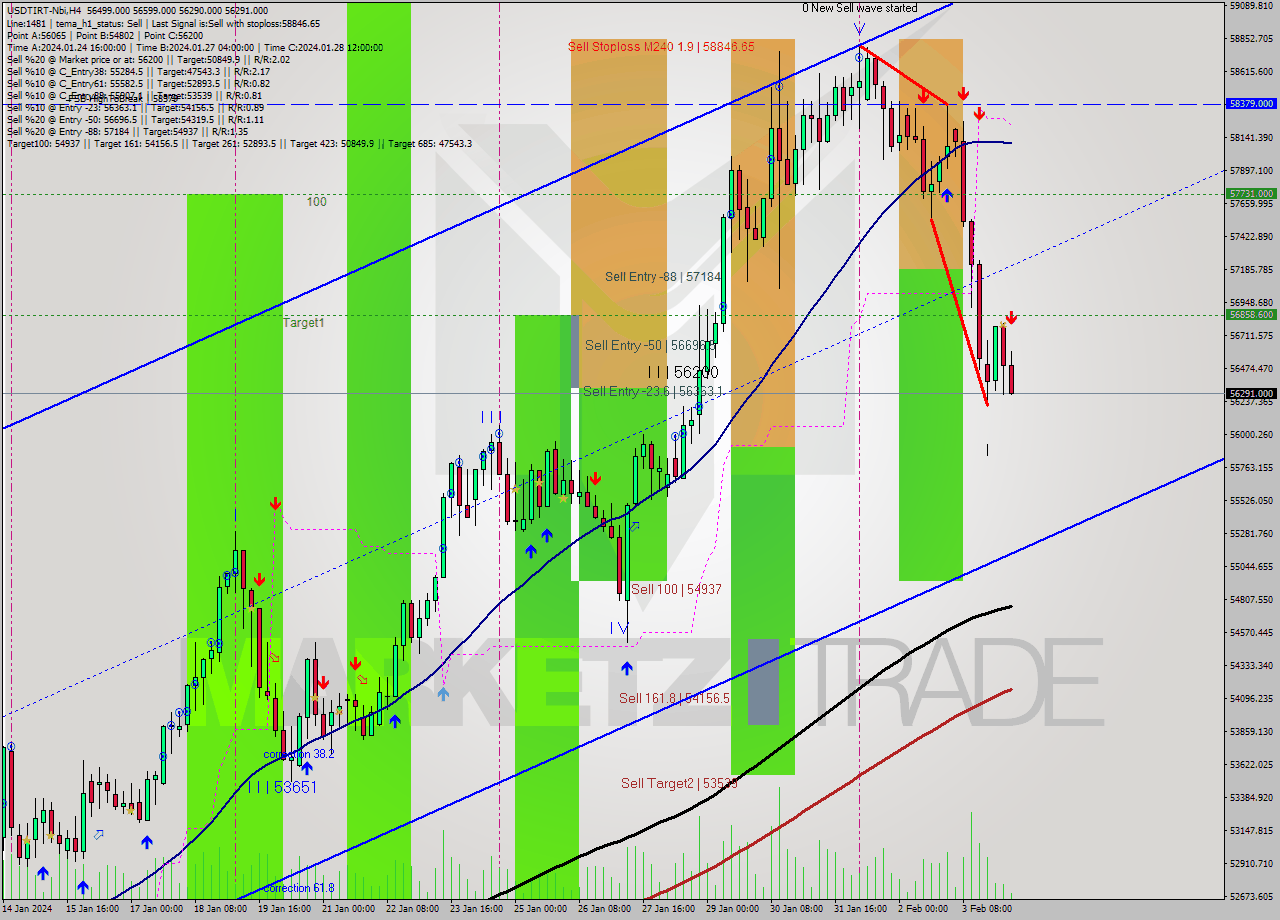Select the 'Sell Stoploss M240 1.9 | 58846.65' label

tap(661, 46)
